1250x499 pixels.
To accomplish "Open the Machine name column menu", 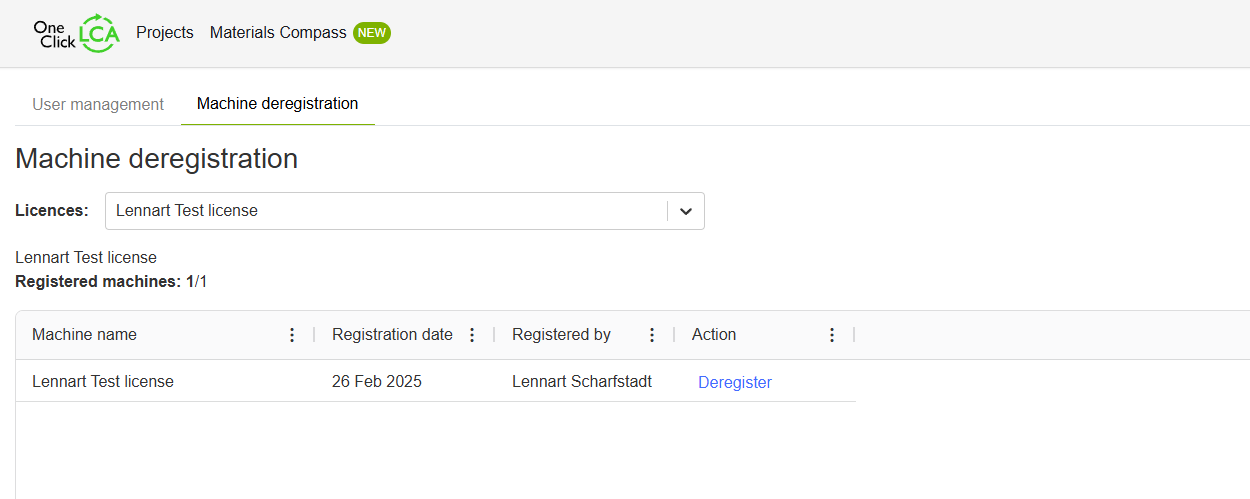I will (292, 335).
